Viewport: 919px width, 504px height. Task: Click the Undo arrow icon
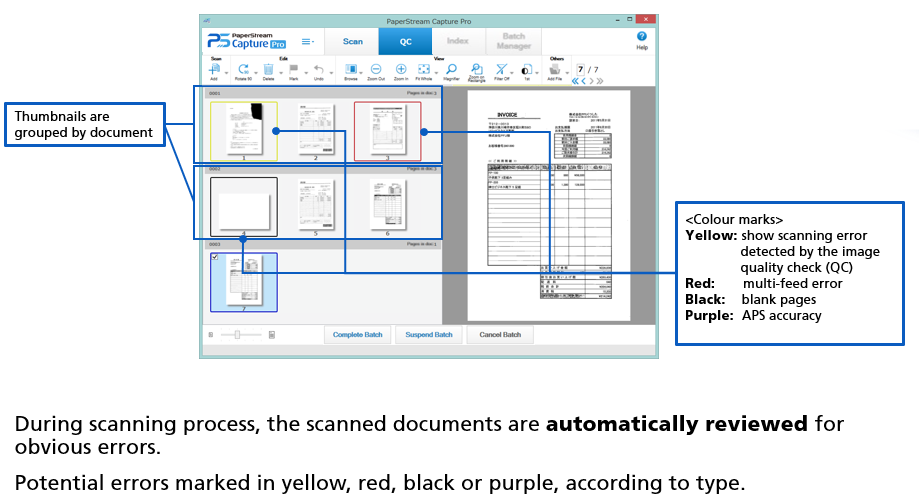coord(318,70)
